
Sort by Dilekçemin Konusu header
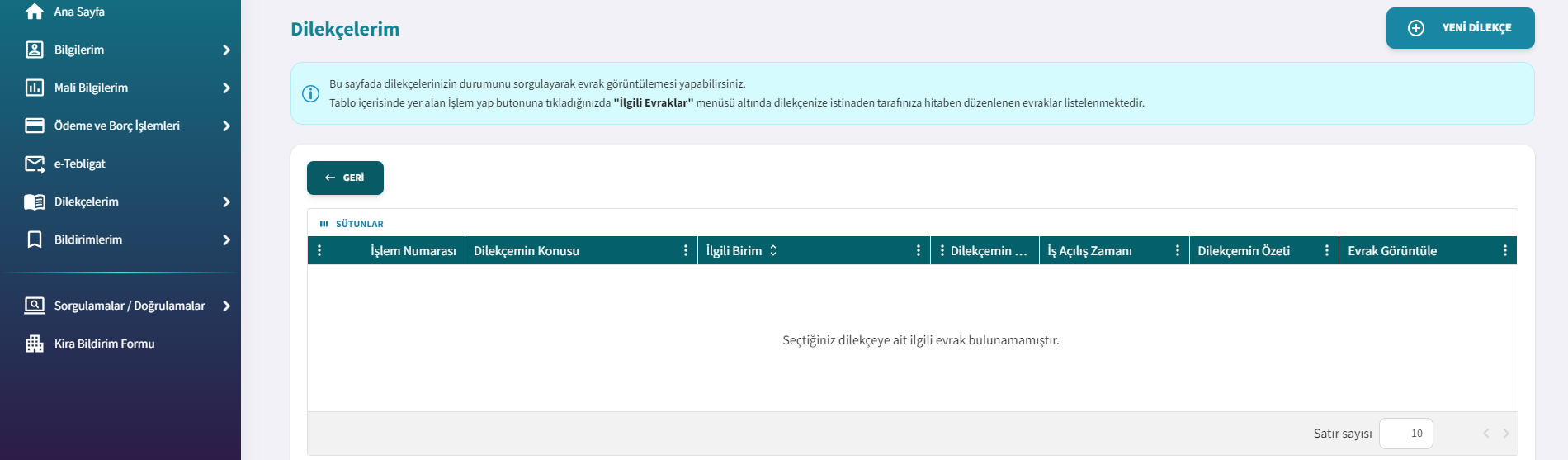(527, 250)
